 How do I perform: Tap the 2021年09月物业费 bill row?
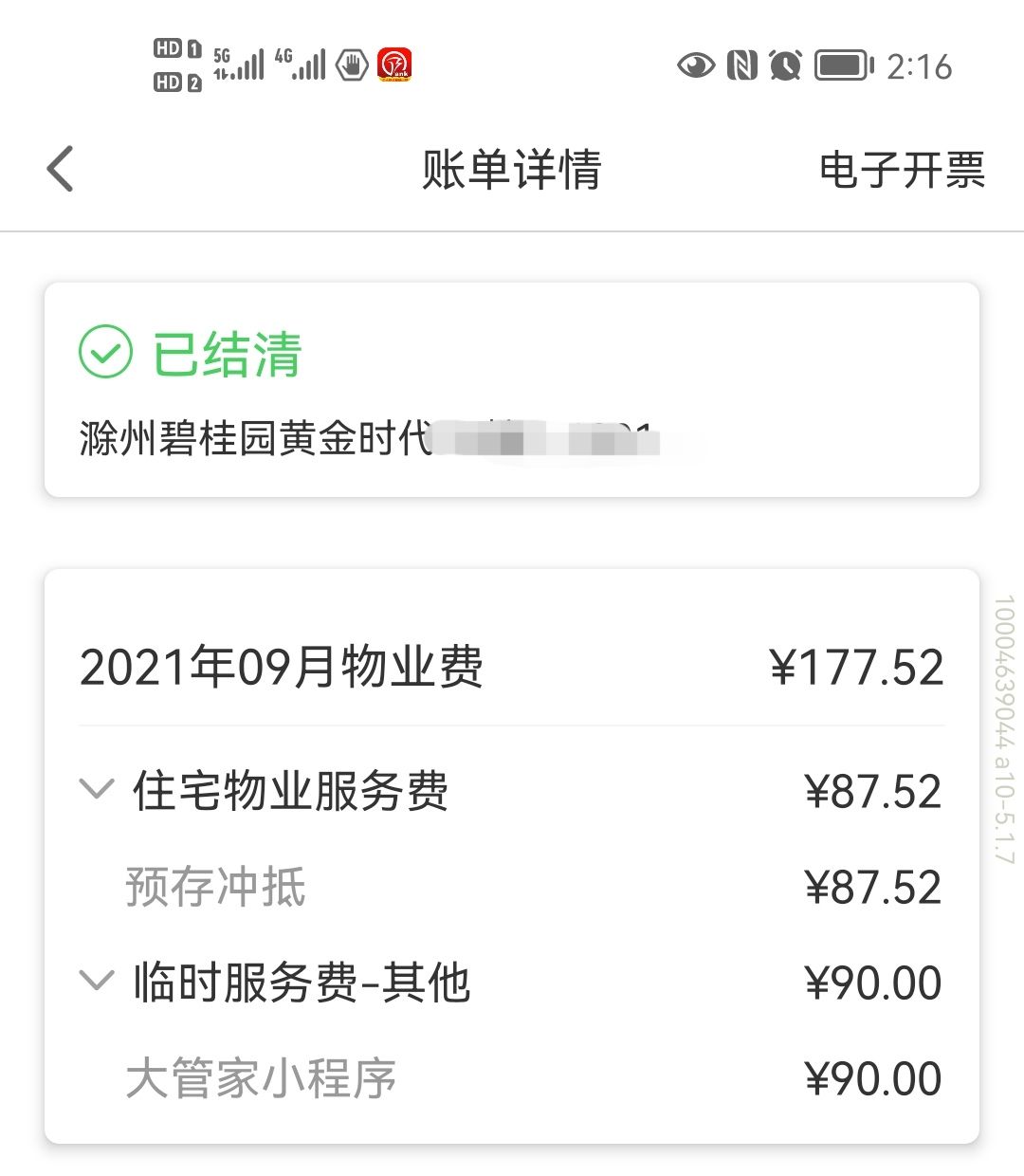coord(512,667)
